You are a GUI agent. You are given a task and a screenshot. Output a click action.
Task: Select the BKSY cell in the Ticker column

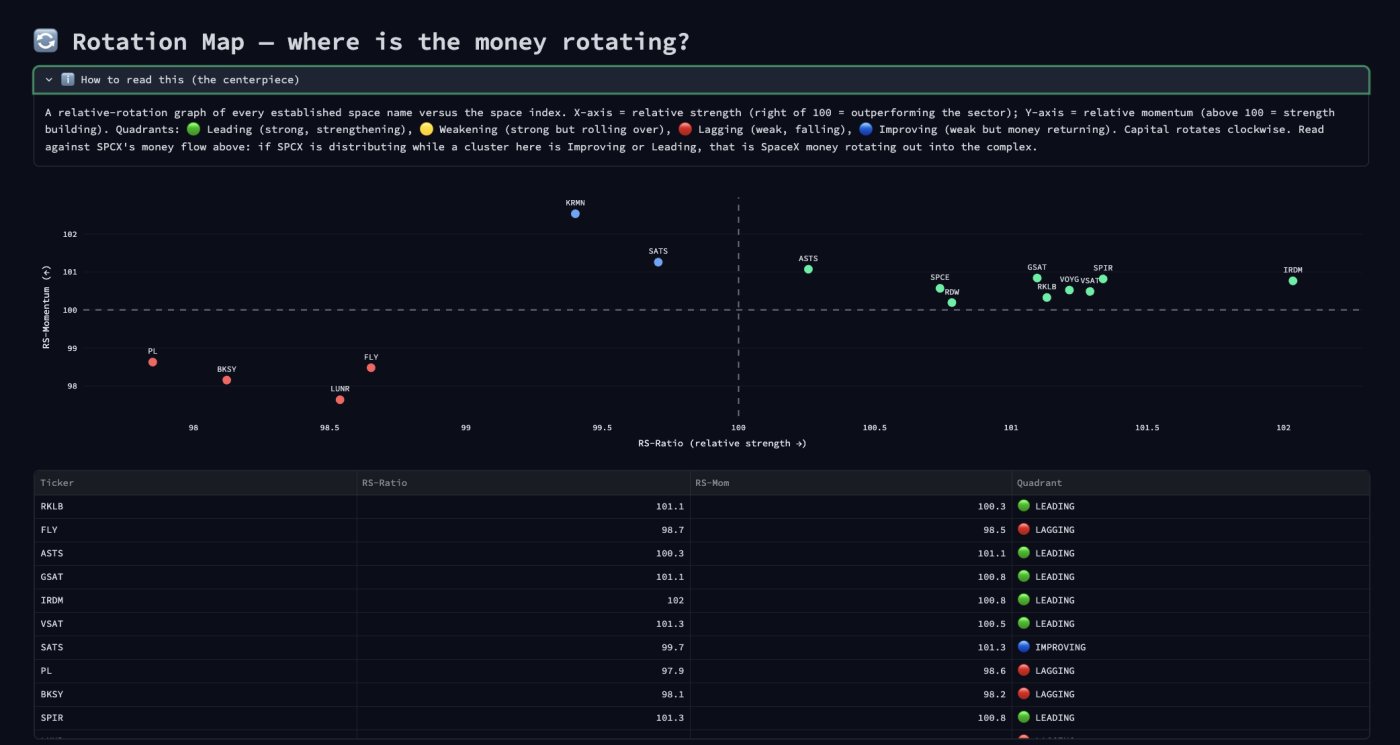click(196, 694)
